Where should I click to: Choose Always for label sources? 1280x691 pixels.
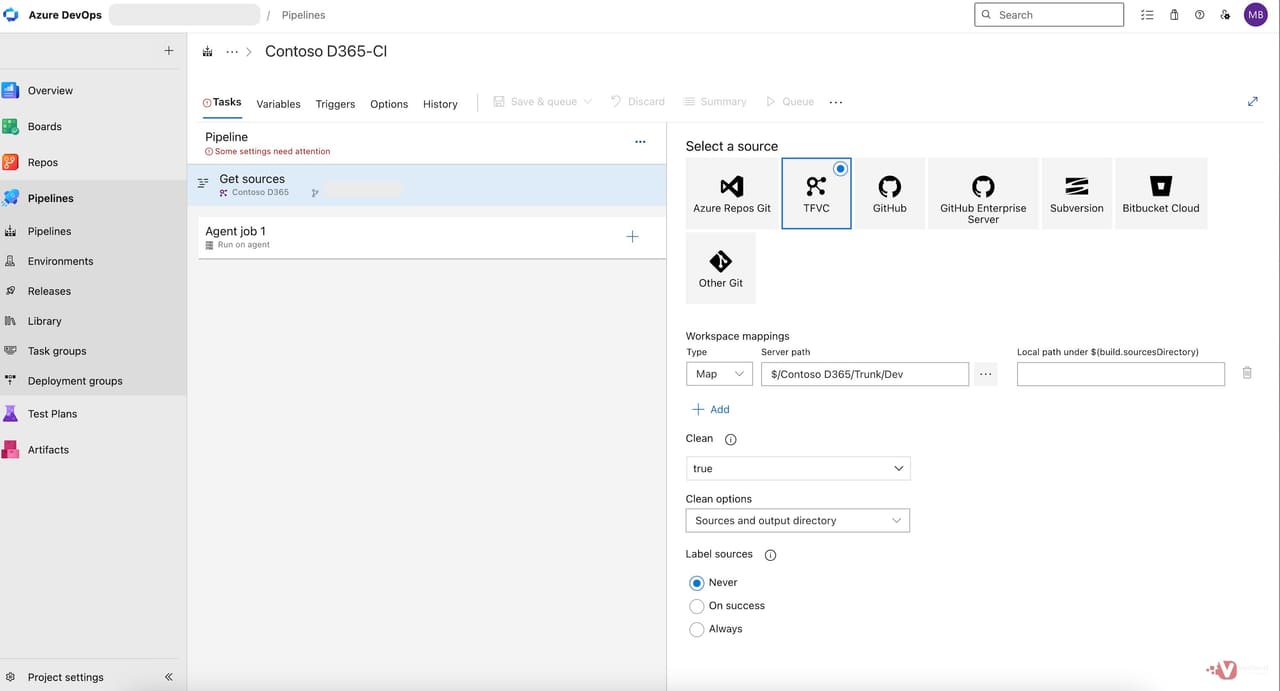tap(697, 629)
